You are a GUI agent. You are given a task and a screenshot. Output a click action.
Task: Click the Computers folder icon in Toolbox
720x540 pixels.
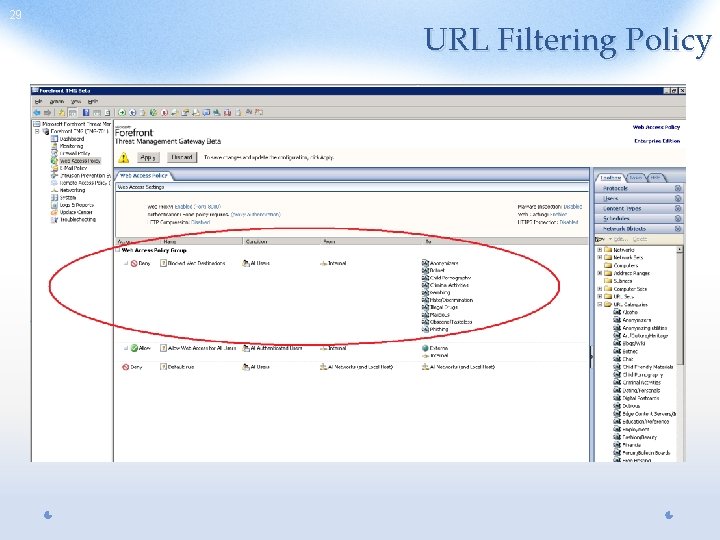608,265
